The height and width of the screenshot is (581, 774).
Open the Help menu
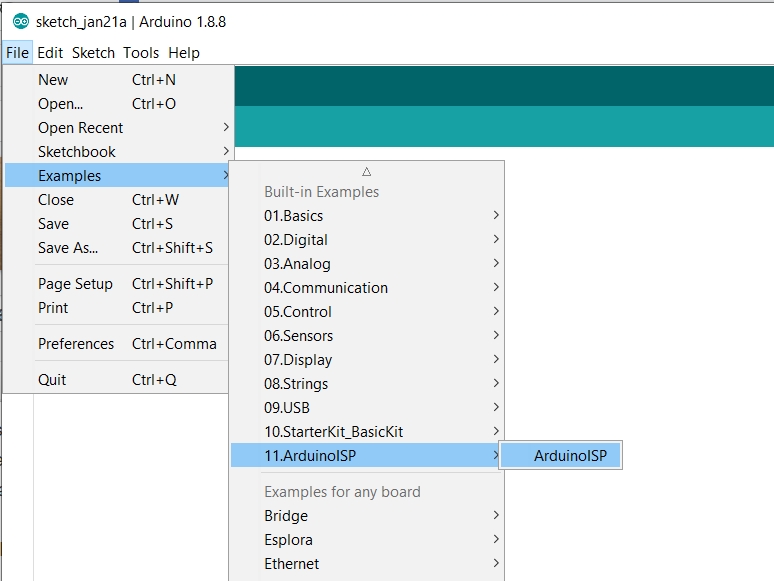[184, 52]
